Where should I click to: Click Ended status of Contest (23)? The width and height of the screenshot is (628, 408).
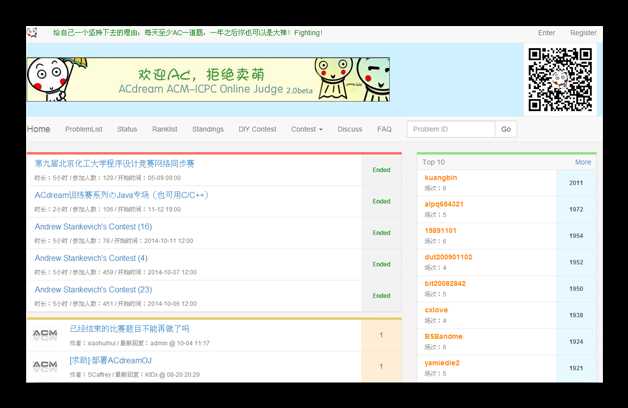(x=381, y=295)
